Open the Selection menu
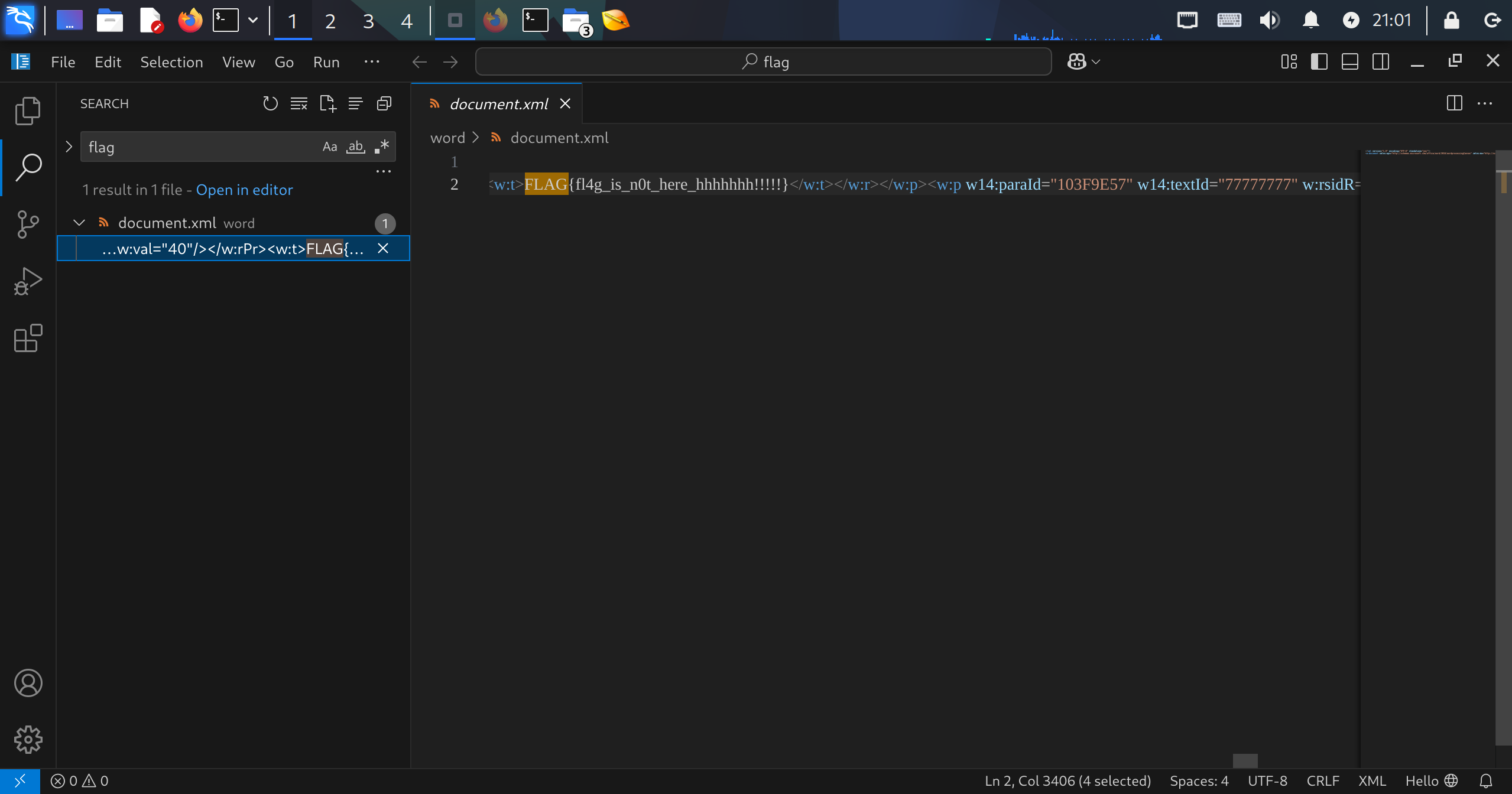The image size is (1512, 794). click(x=171, y=62)
